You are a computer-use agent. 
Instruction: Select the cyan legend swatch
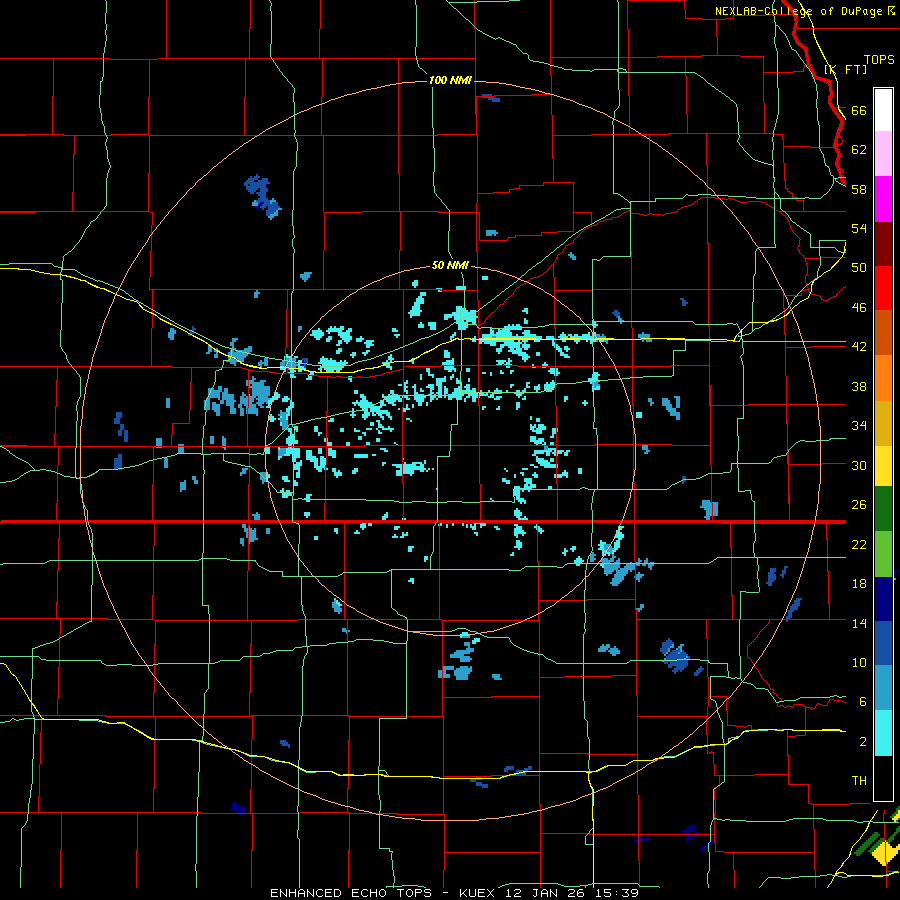[x=883, y=733]
